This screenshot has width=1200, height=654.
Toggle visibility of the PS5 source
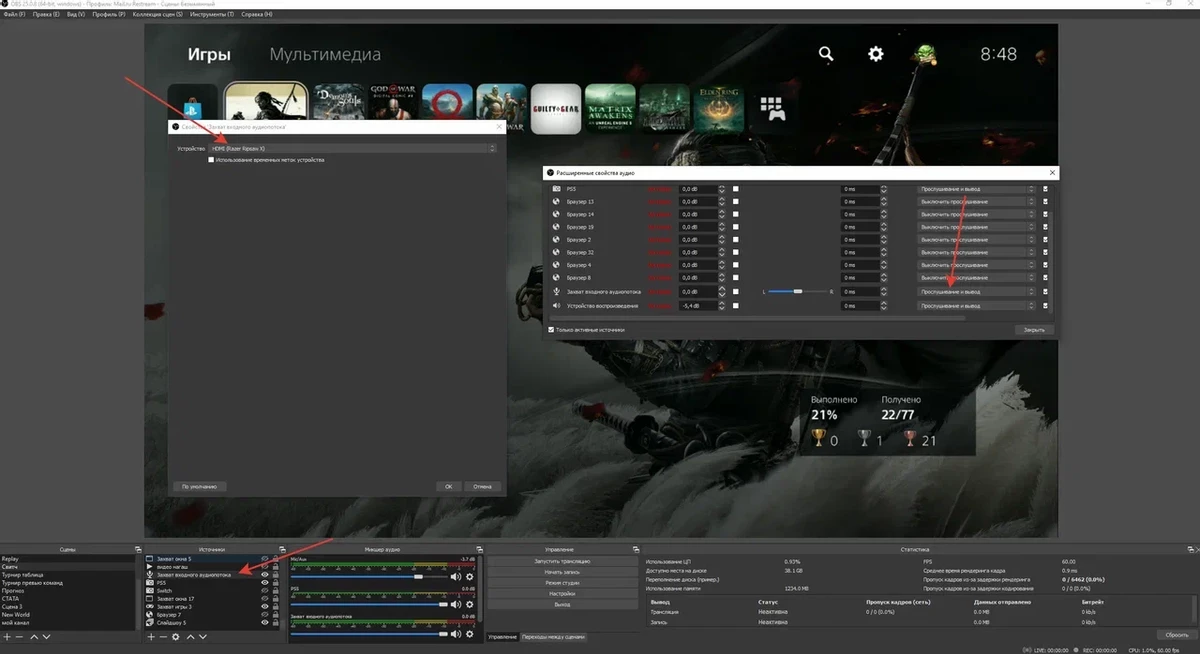(x=264, y=583)
